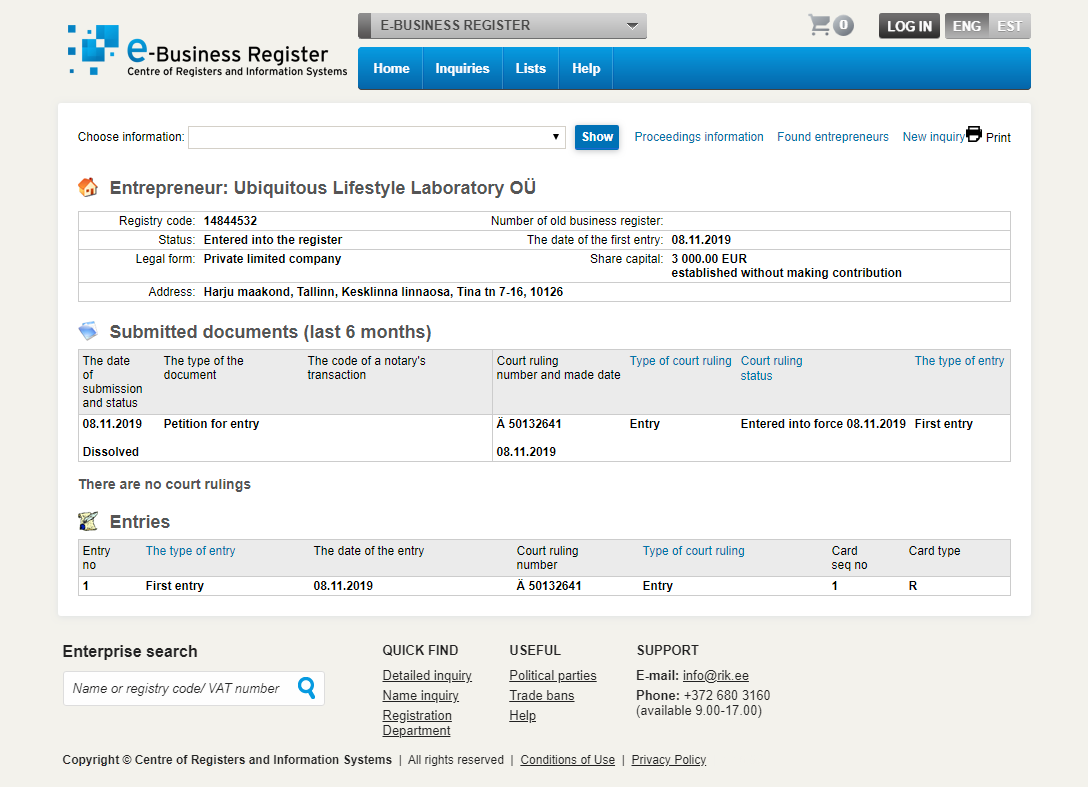Open the Choose information dropdown
Viewport: 1088px width, 787px height.
click(377, 137)
